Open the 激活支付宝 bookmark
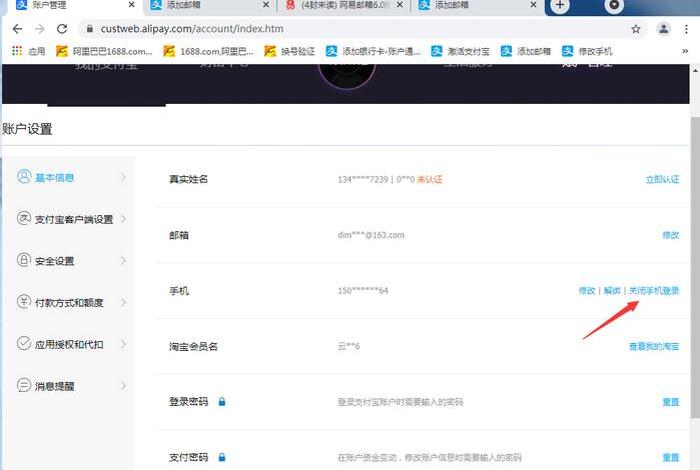 460,51
